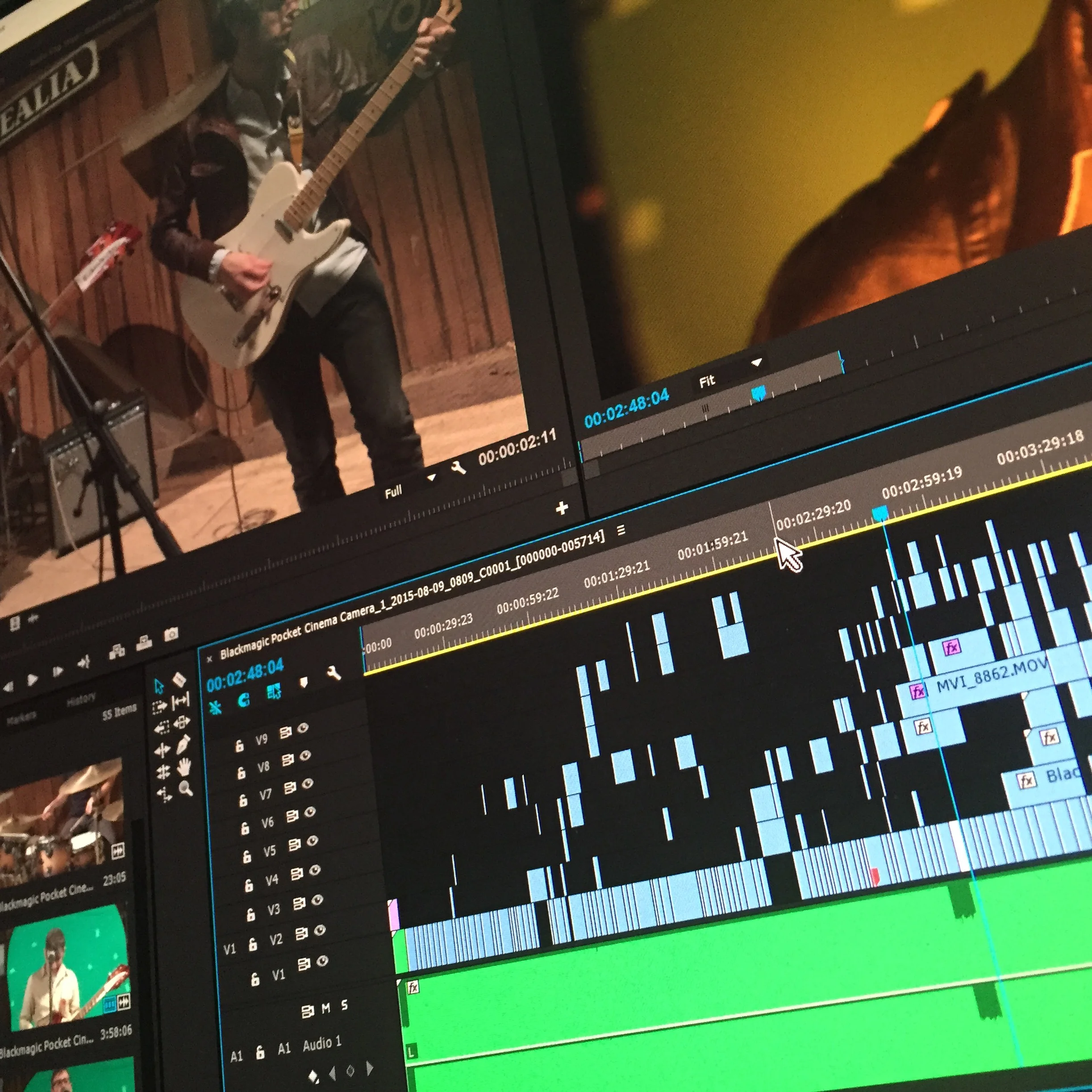Image resolution: width=1092 pixels, height=1092 pixels.
Task: Close the Blackmagic sequence tab
Action: click(210, 659)
